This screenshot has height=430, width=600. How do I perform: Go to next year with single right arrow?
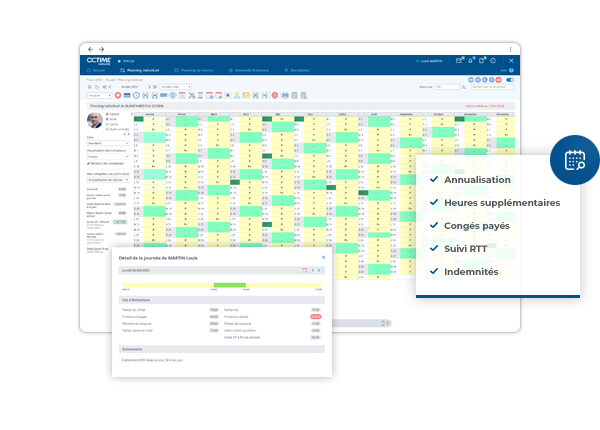(x=149, y=87)
